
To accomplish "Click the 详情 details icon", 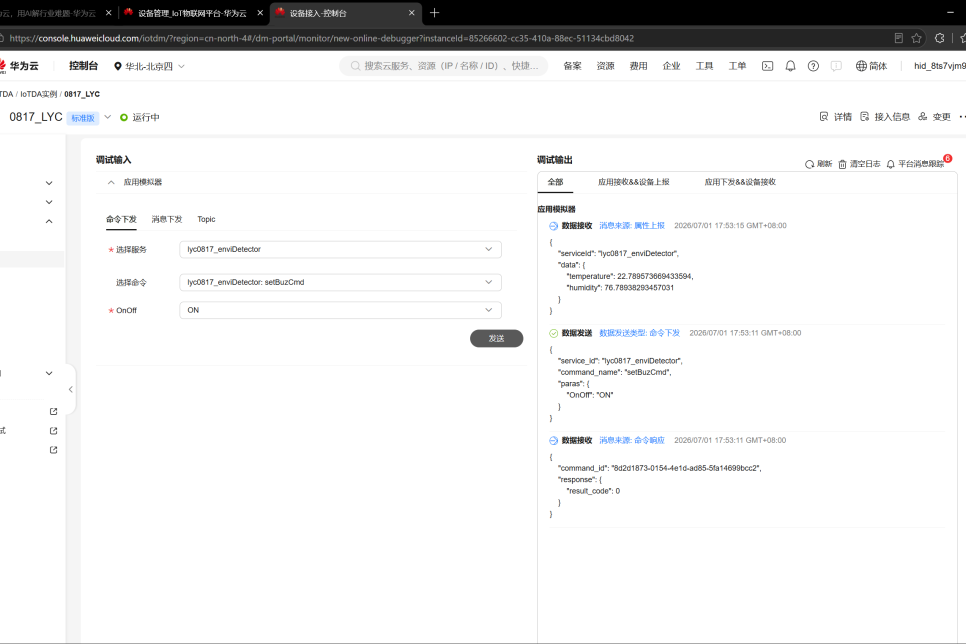I will pos(824,116).
